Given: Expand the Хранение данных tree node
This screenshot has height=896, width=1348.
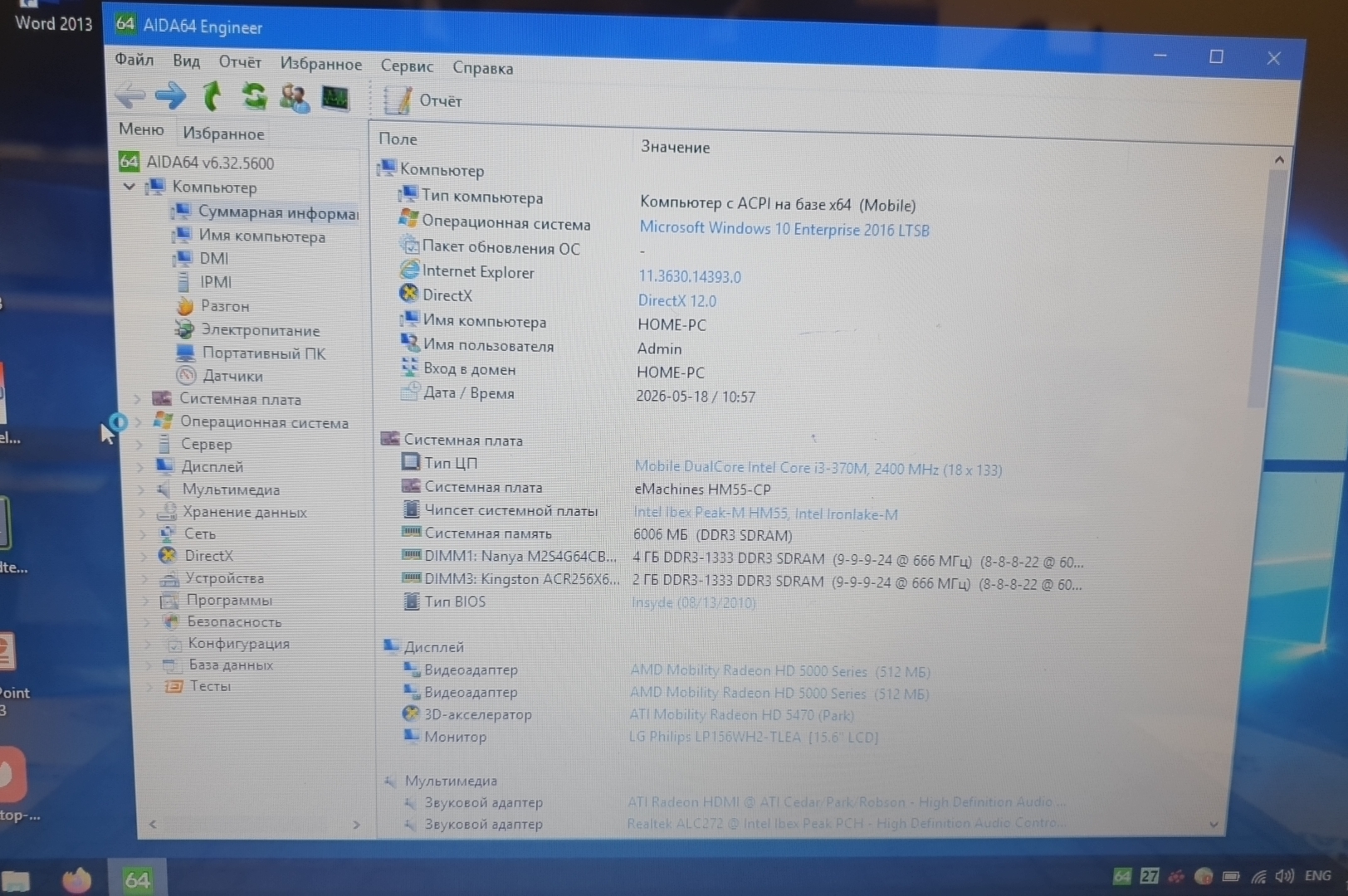Looking at the screenshot, I should coord(143,512).
